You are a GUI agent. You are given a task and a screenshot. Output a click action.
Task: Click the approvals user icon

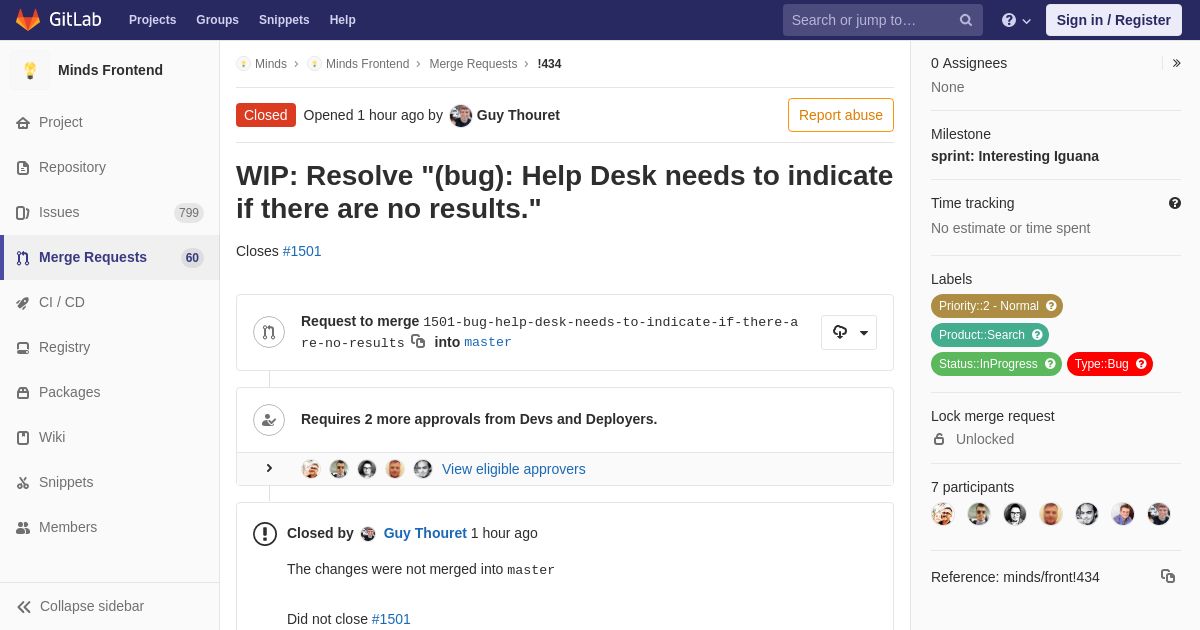269,420
